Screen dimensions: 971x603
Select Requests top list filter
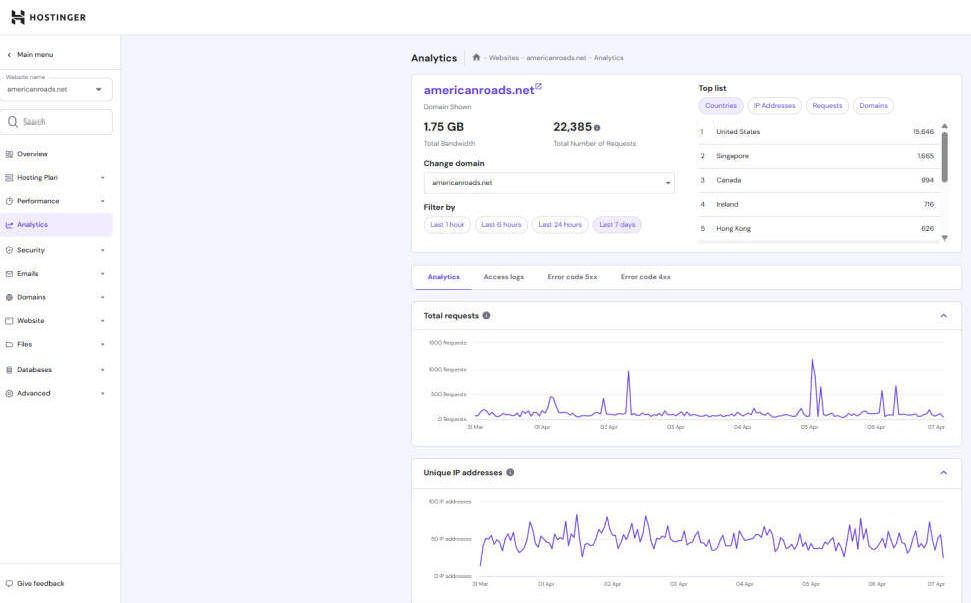click(x=827, y=106)
